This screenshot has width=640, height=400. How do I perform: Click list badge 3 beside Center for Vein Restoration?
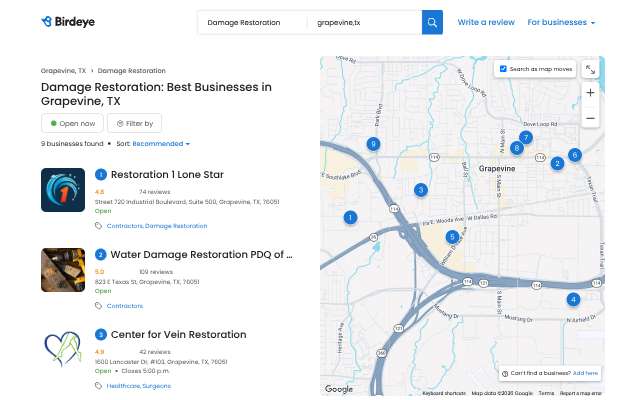(x=101, y=335)
